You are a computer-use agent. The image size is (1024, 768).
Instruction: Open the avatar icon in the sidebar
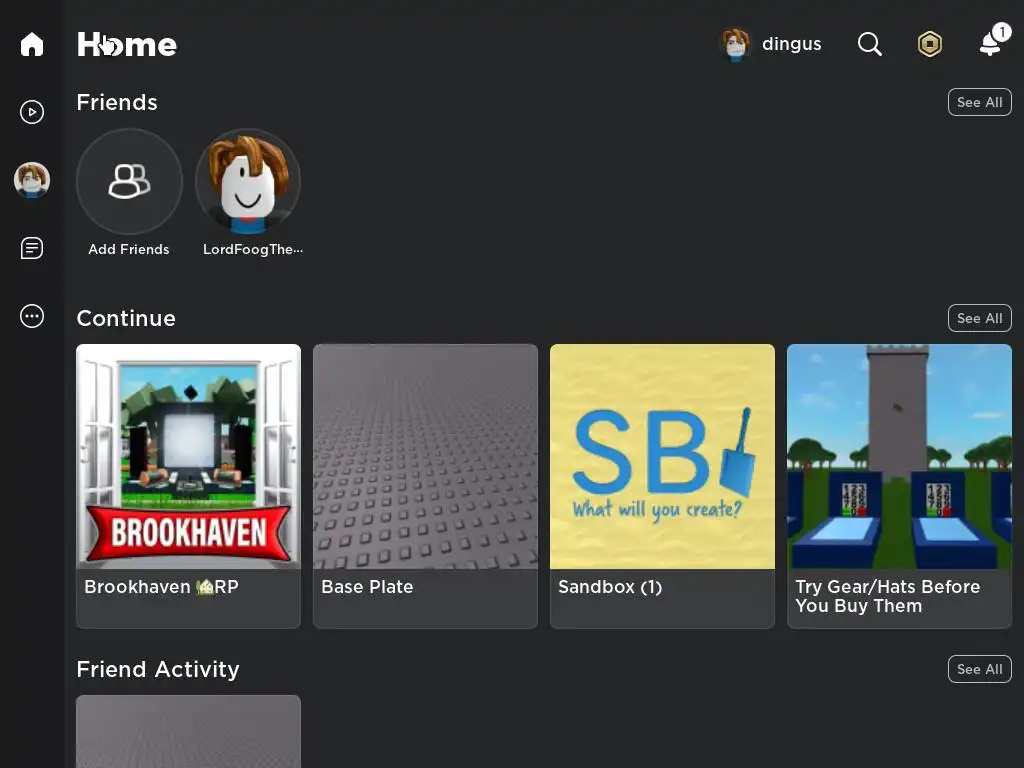[x=31, y=180]
